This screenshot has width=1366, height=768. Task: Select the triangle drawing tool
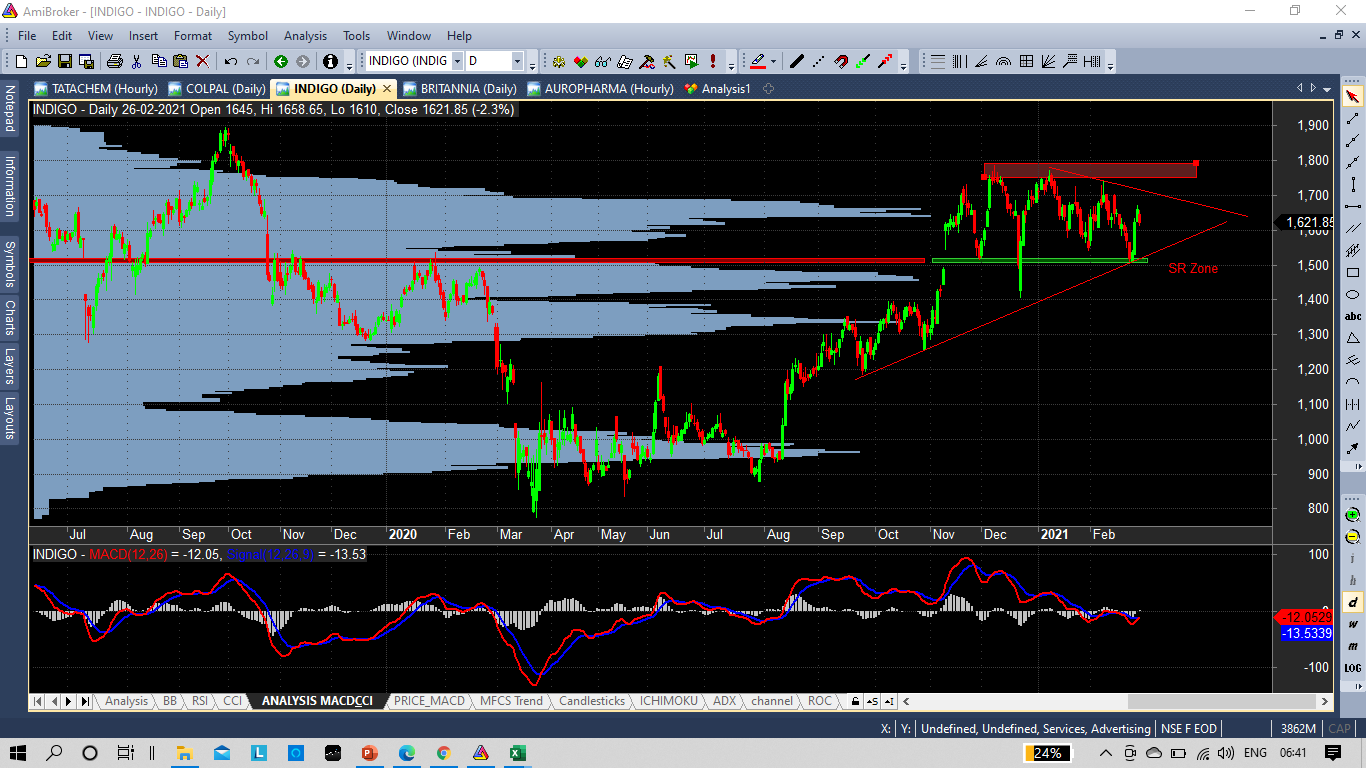[1353, 338]
